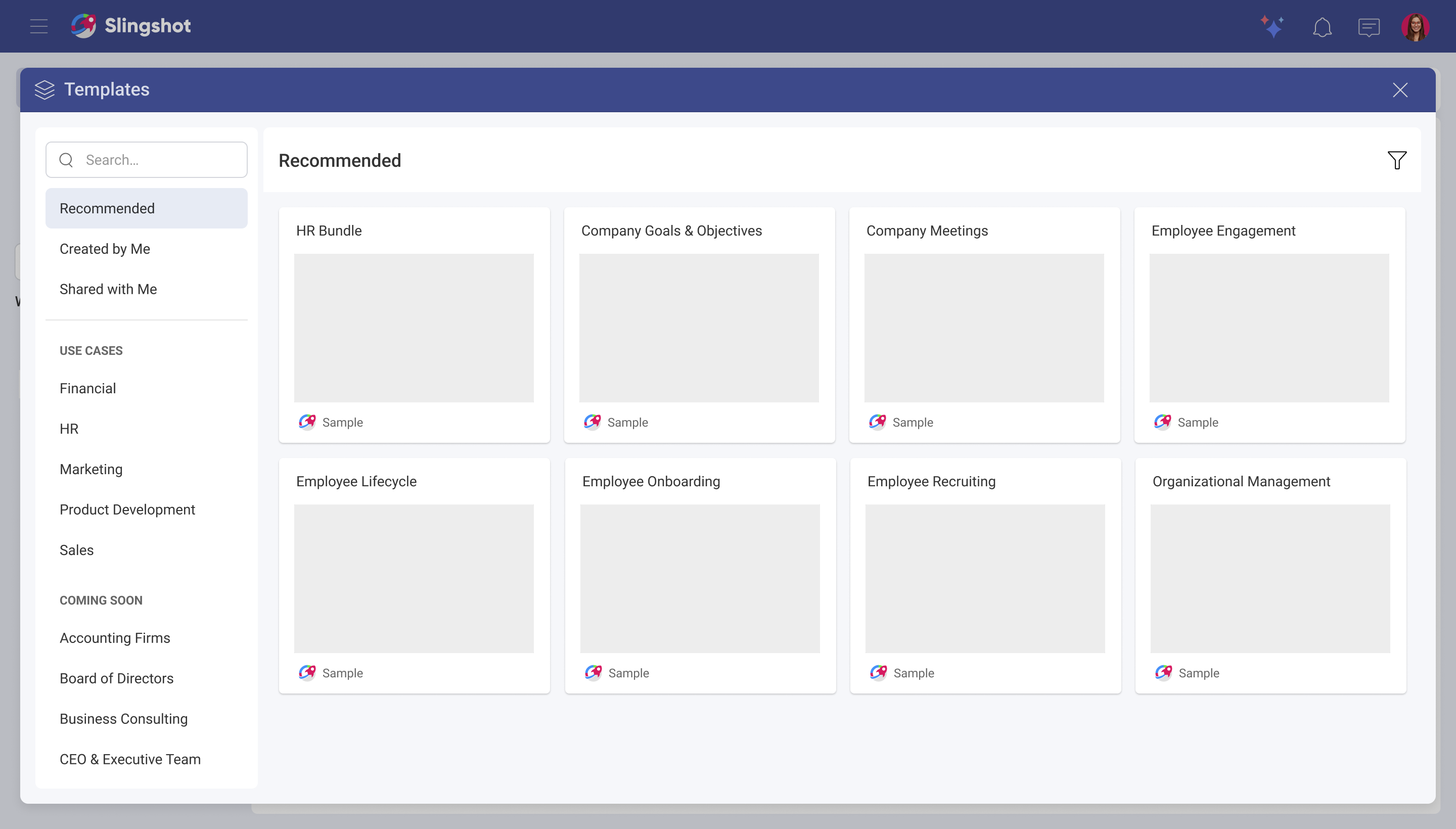The width and height of the screenshot is (1456, 829).
Task: Select the Recommended category
Action: (146, 208)
